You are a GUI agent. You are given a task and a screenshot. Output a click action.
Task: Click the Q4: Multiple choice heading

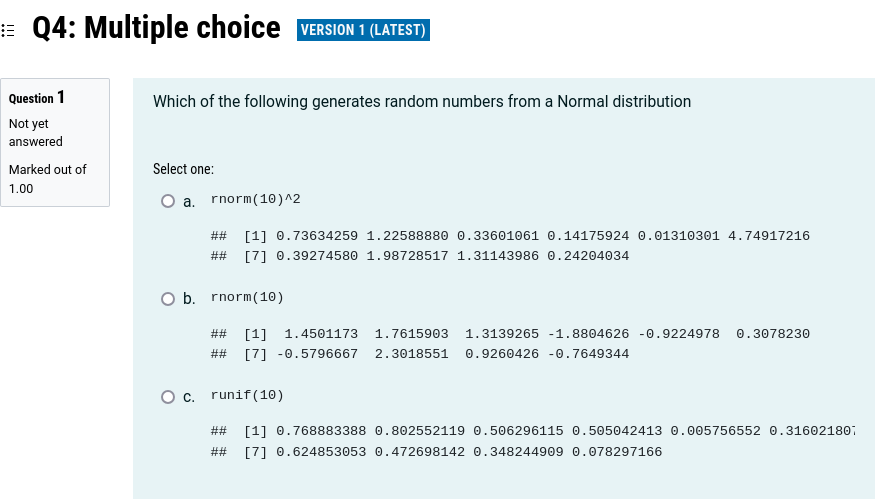157,28
